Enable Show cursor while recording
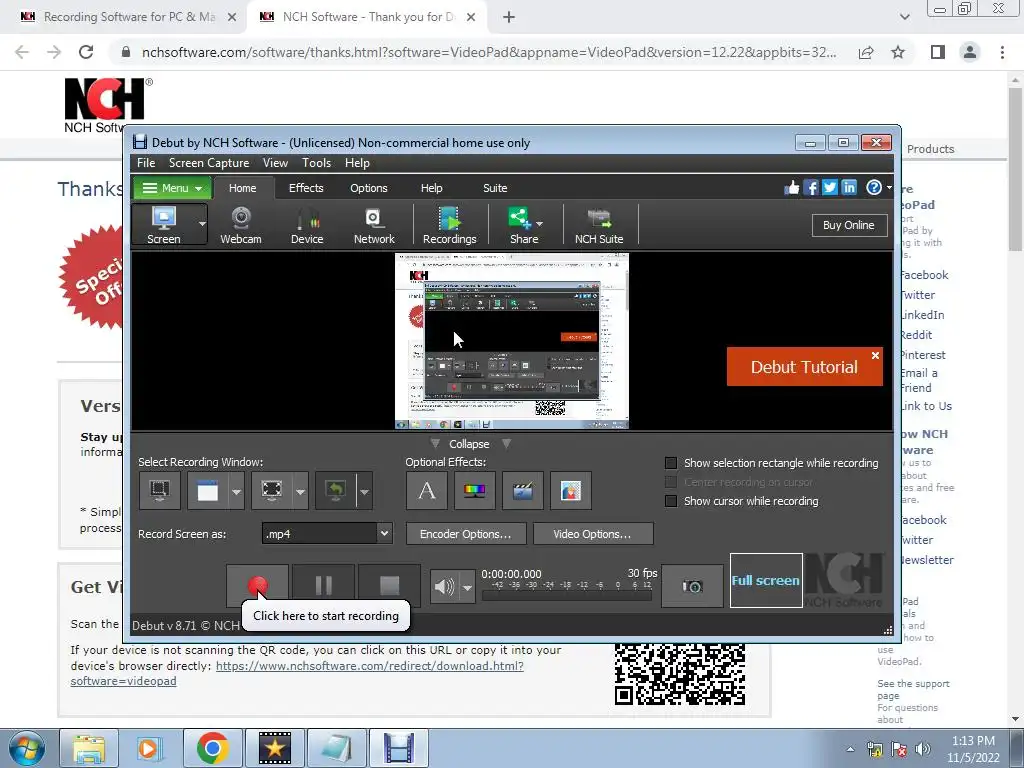The image size is (1024, 768). pyautogui.click(x=671, y=501)
